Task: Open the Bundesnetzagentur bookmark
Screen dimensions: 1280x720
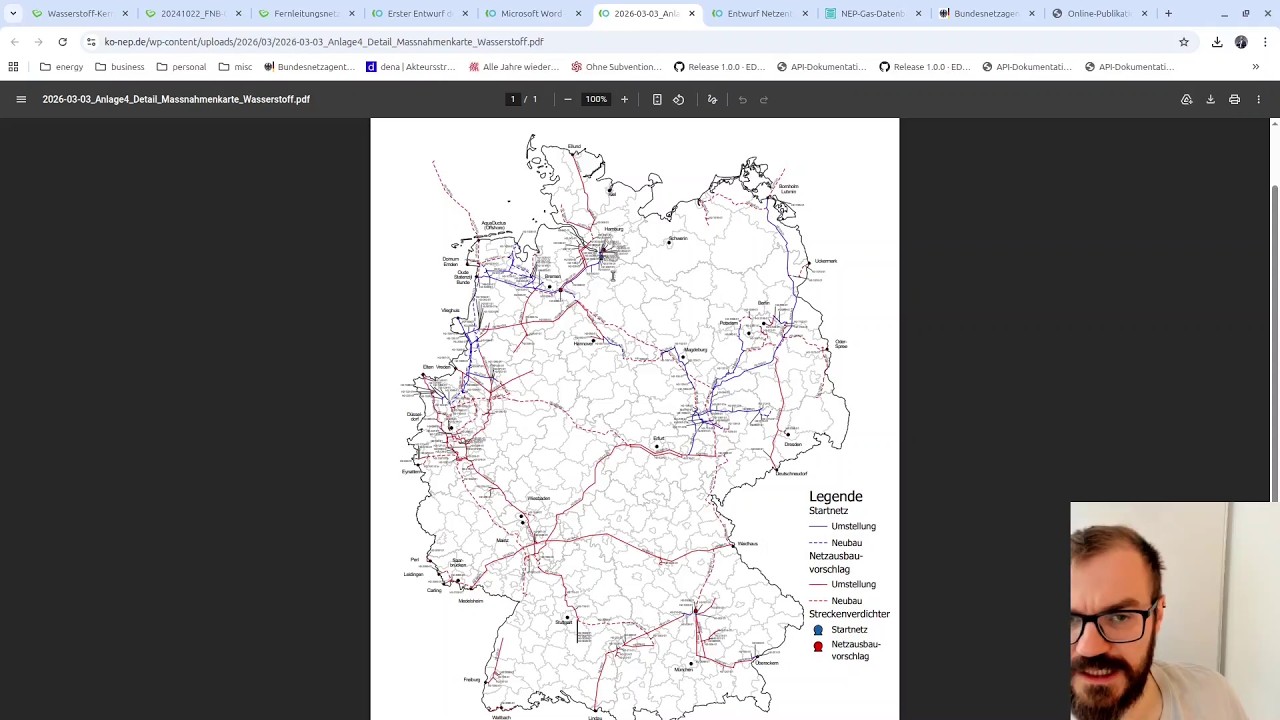Action: pyautogui.click(x=309, y=67)
